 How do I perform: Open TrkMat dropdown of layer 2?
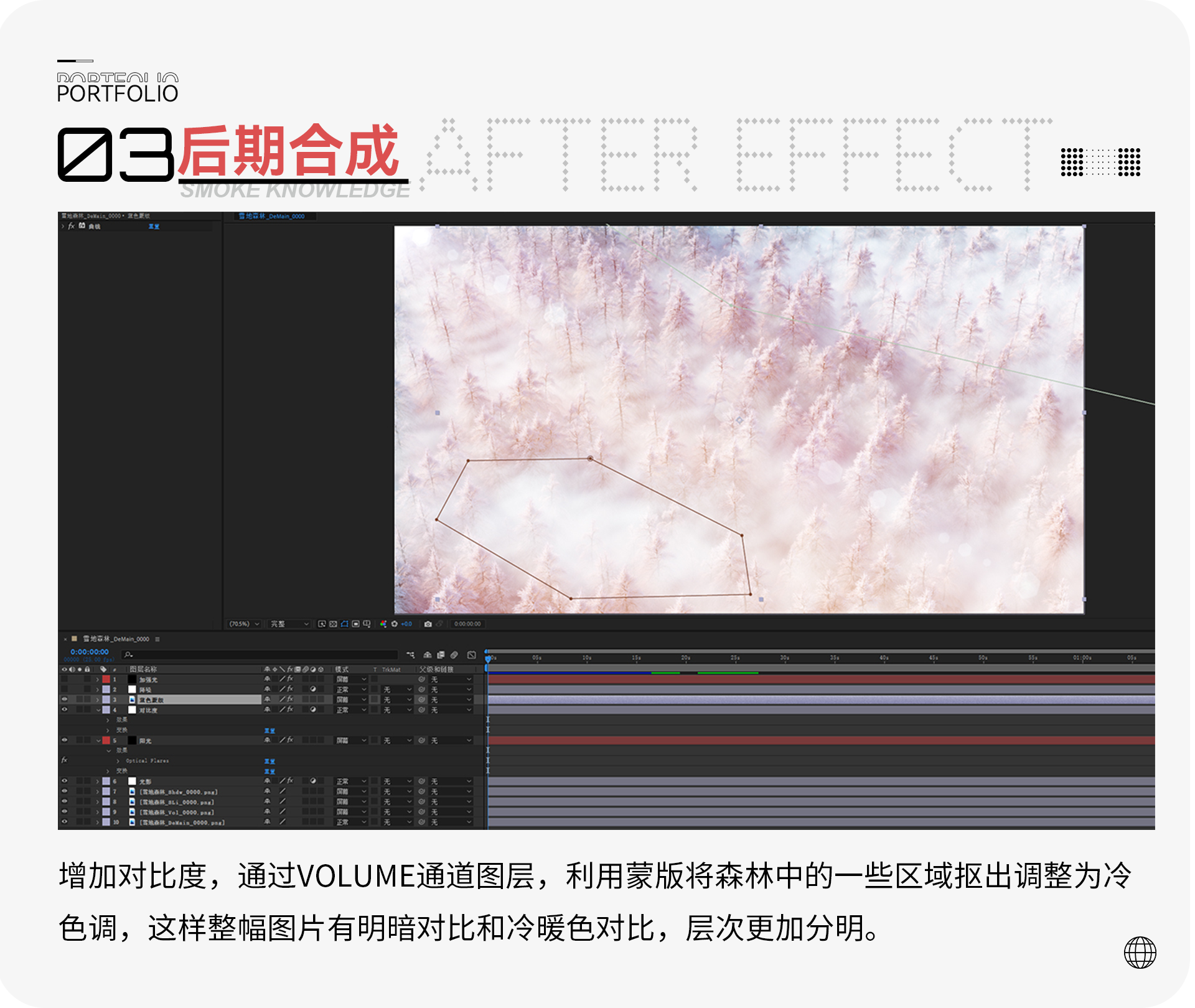pos(397,689)
